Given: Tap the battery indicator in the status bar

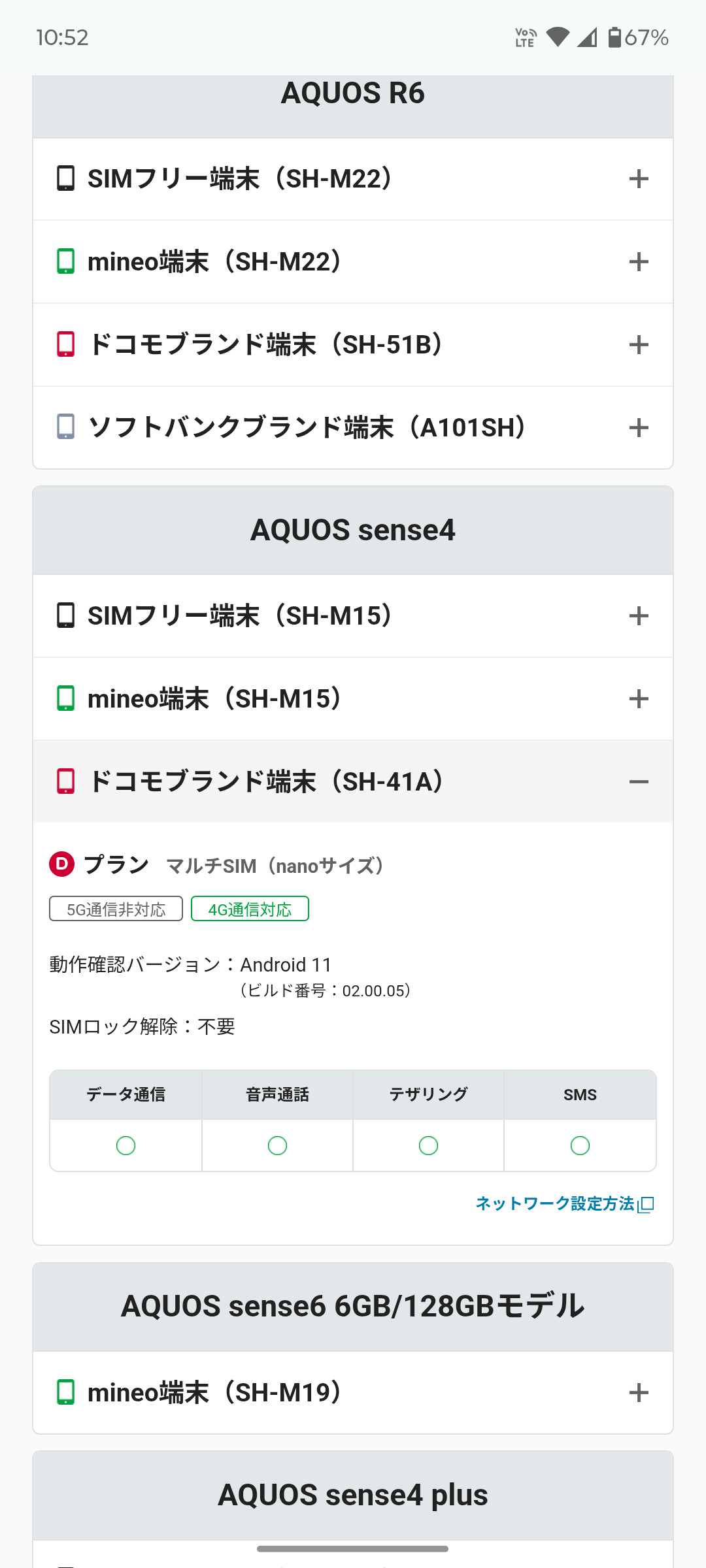Looking at the screenshot, I should (x=614, y=37).
